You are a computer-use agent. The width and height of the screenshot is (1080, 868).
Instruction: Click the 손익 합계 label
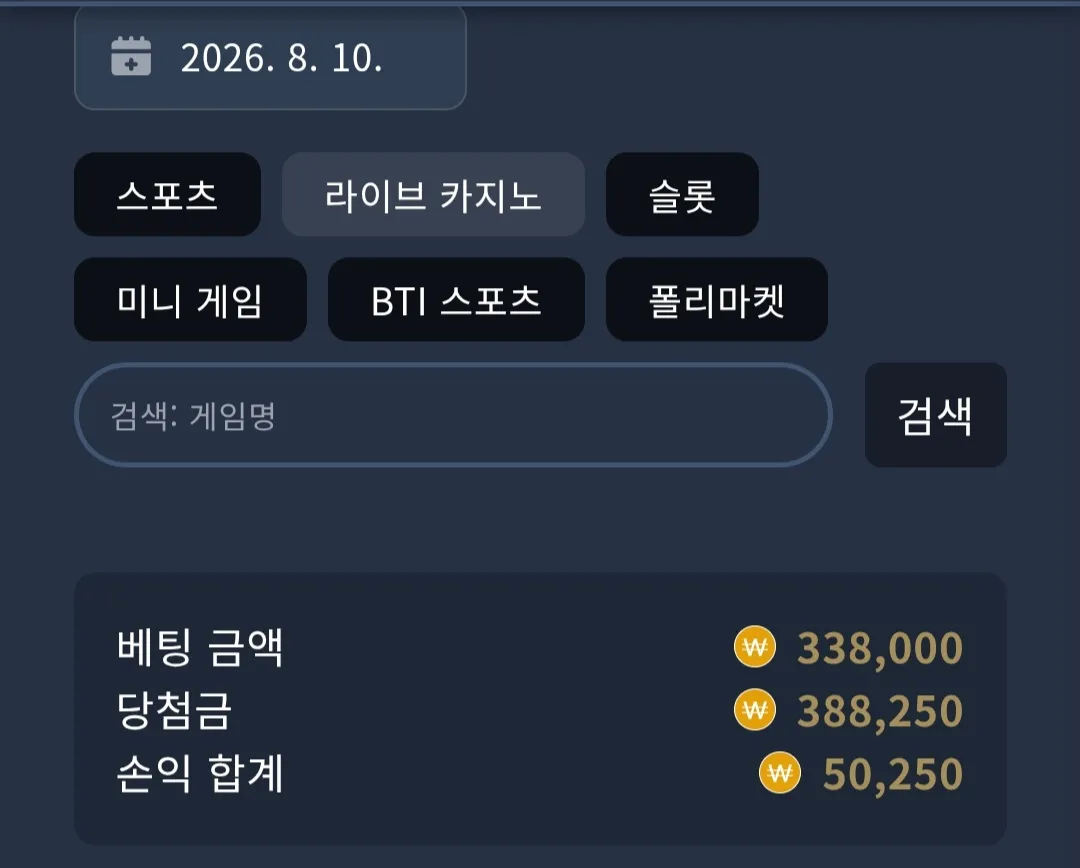[200, 773]
